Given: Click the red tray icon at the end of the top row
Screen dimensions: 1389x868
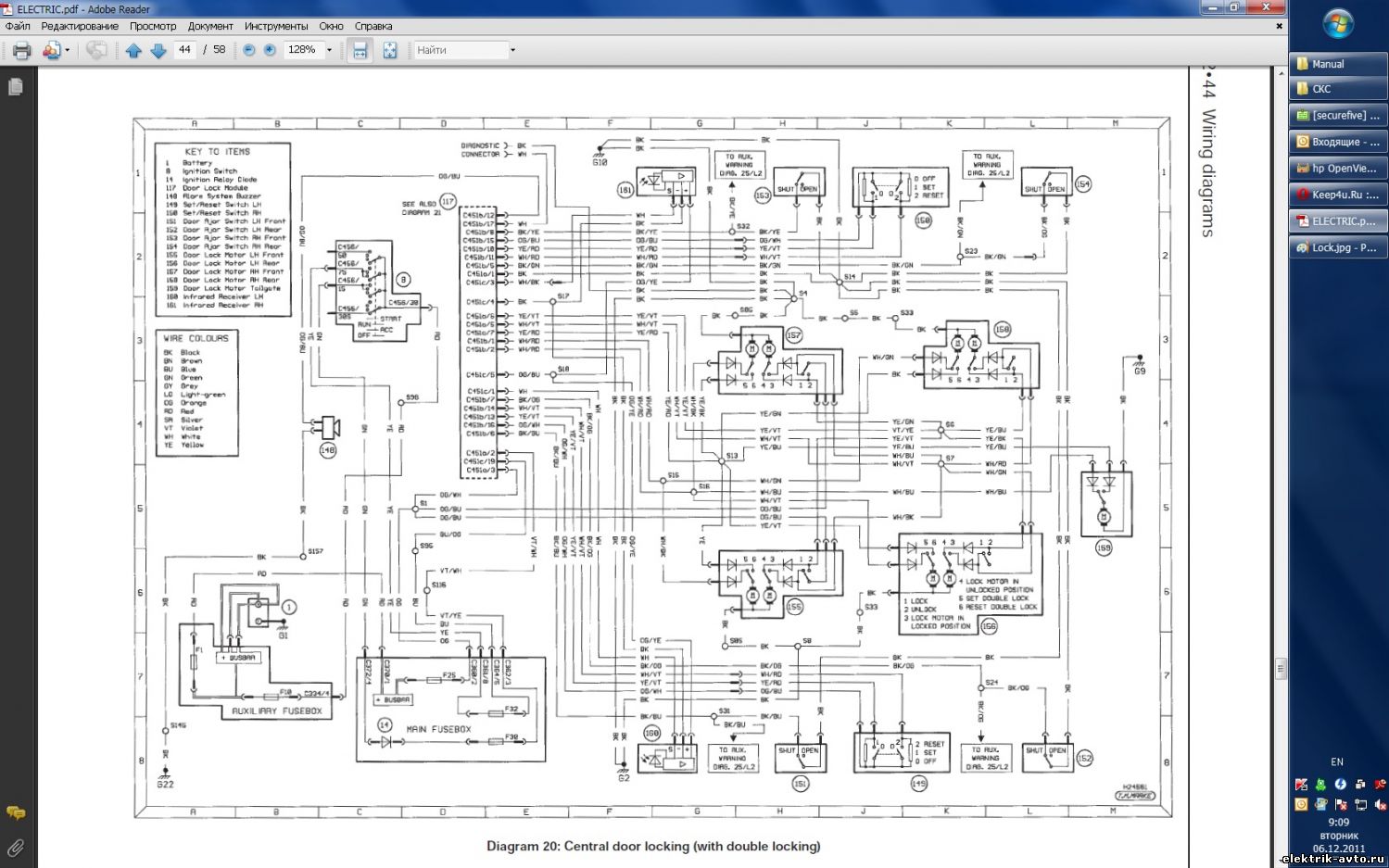Looking at the screenshot, I should 1380,785.
